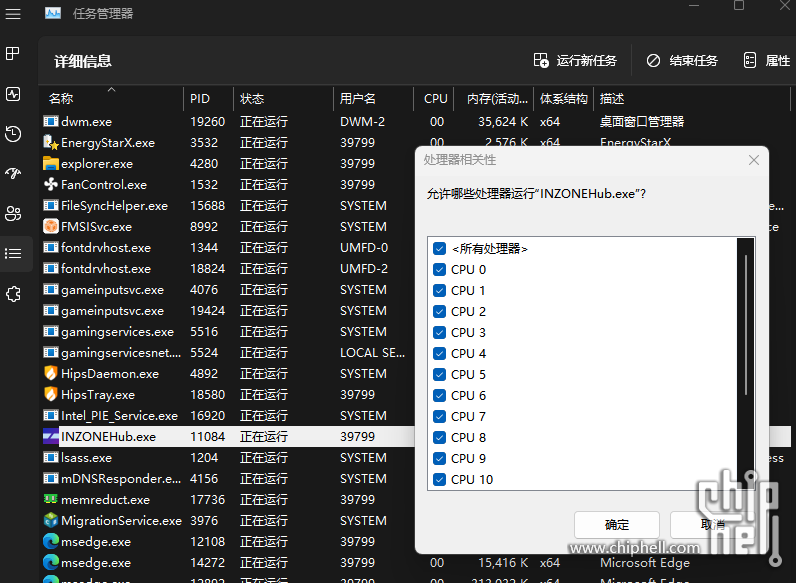Uncheck the CPU 5 checkbox
This screenshot has height=583, width=796.
click(x=440, y=375)
